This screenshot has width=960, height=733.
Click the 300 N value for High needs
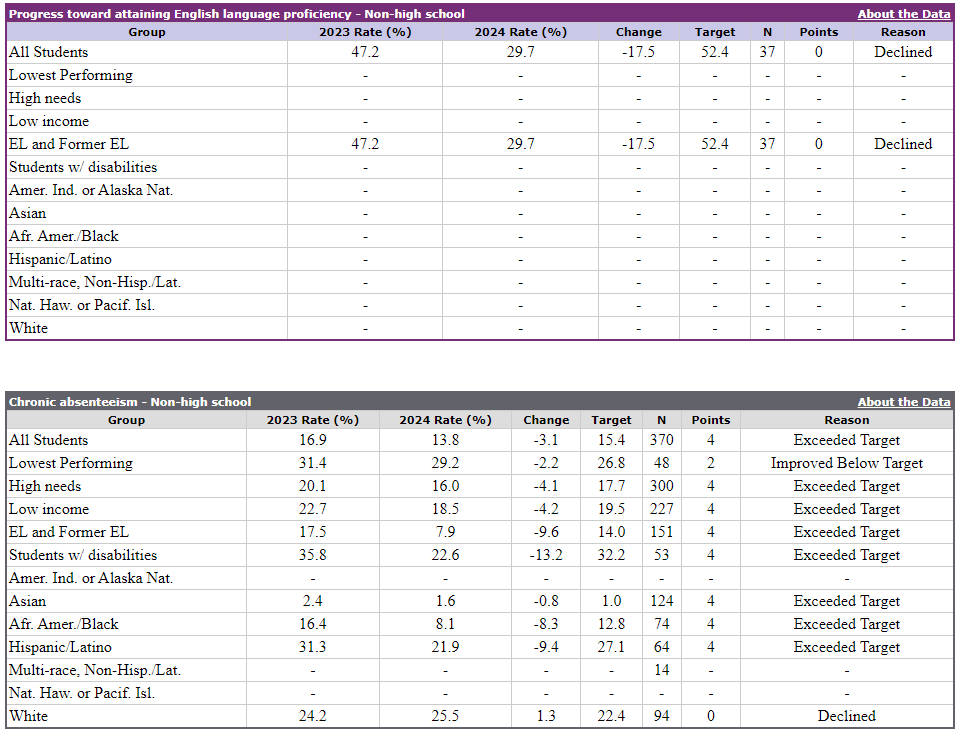click(661, 486)
